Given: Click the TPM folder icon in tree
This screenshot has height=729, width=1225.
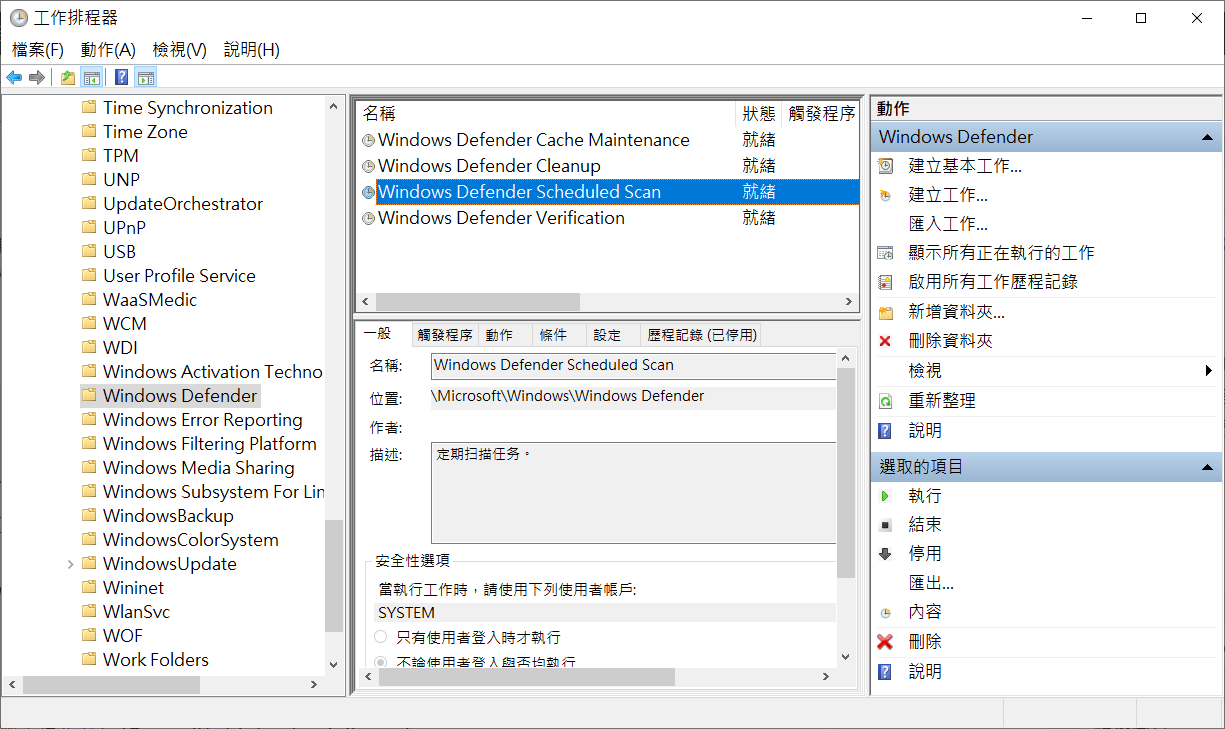Looking at the screenshot, I should [89, 155].
